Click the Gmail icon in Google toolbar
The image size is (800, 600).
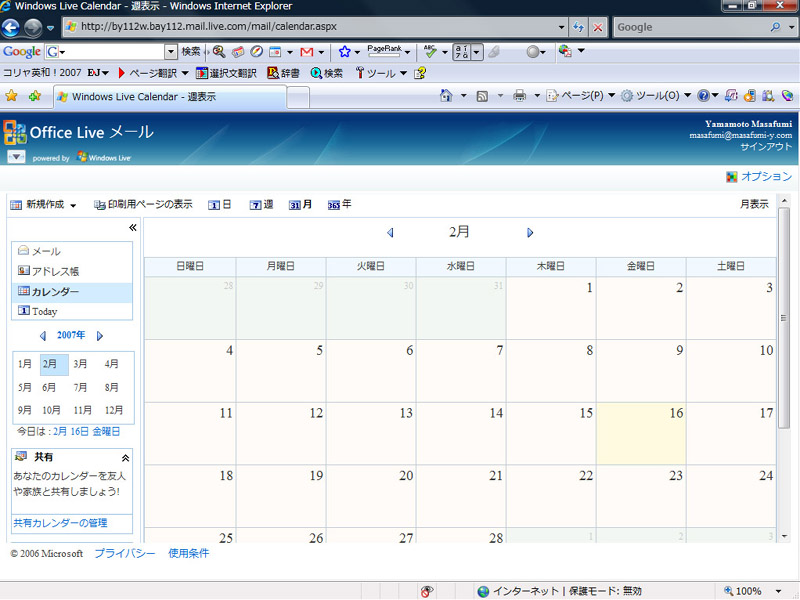tap(307, 52)
